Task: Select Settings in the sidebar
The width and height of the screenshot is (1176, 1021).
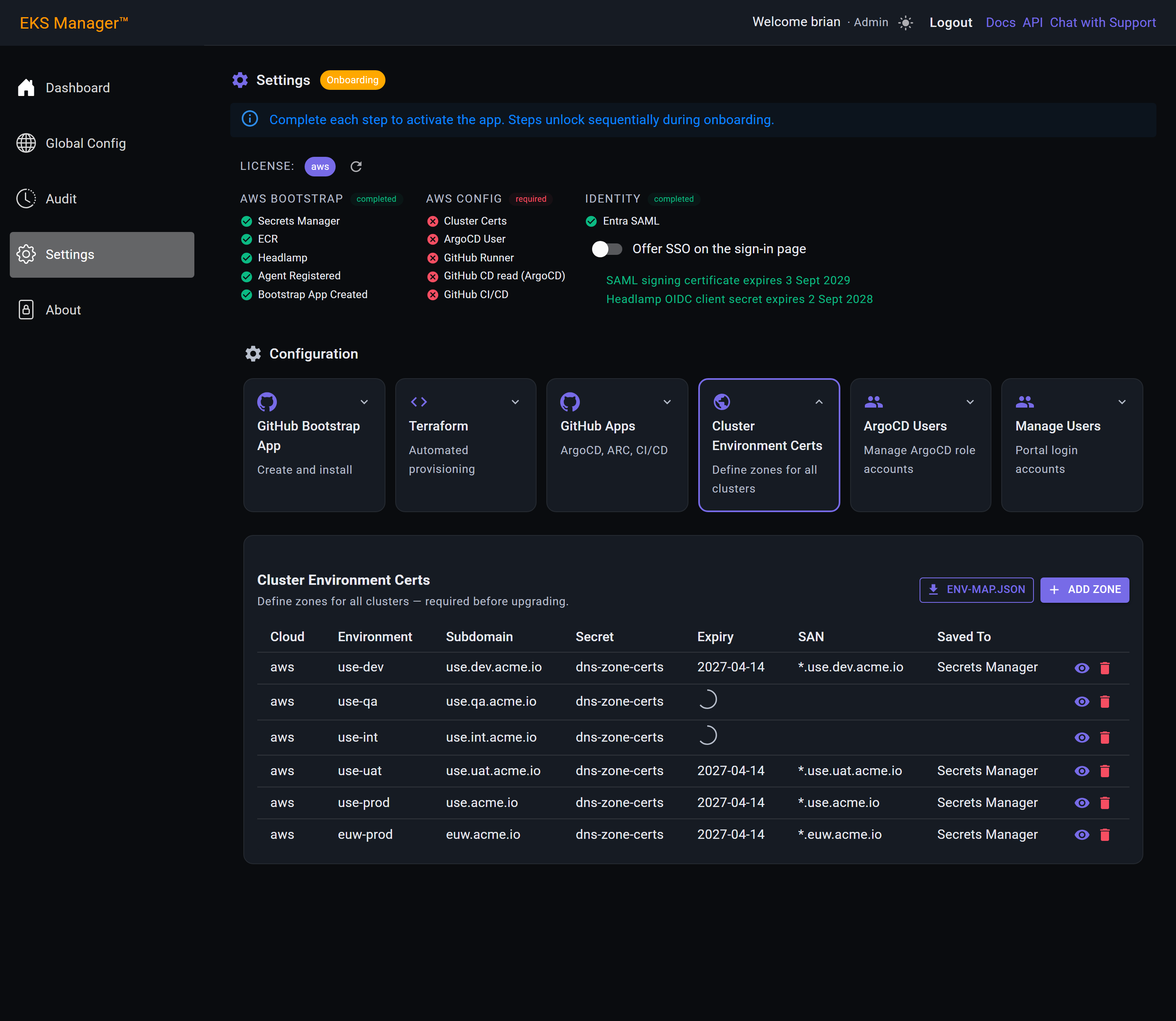Action: click(x=102, y=255)
